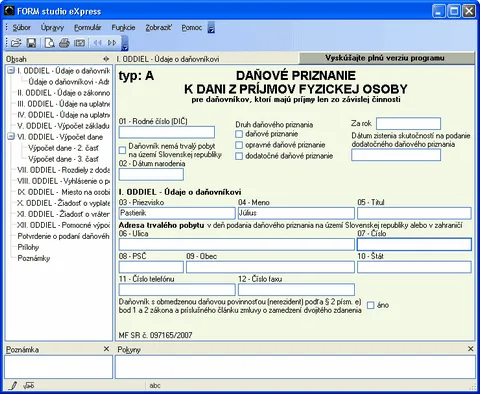Screen dimensions: 480x394
Task: Click the date field for dodatočné priznanie
Action: click(x=396, y=155)
